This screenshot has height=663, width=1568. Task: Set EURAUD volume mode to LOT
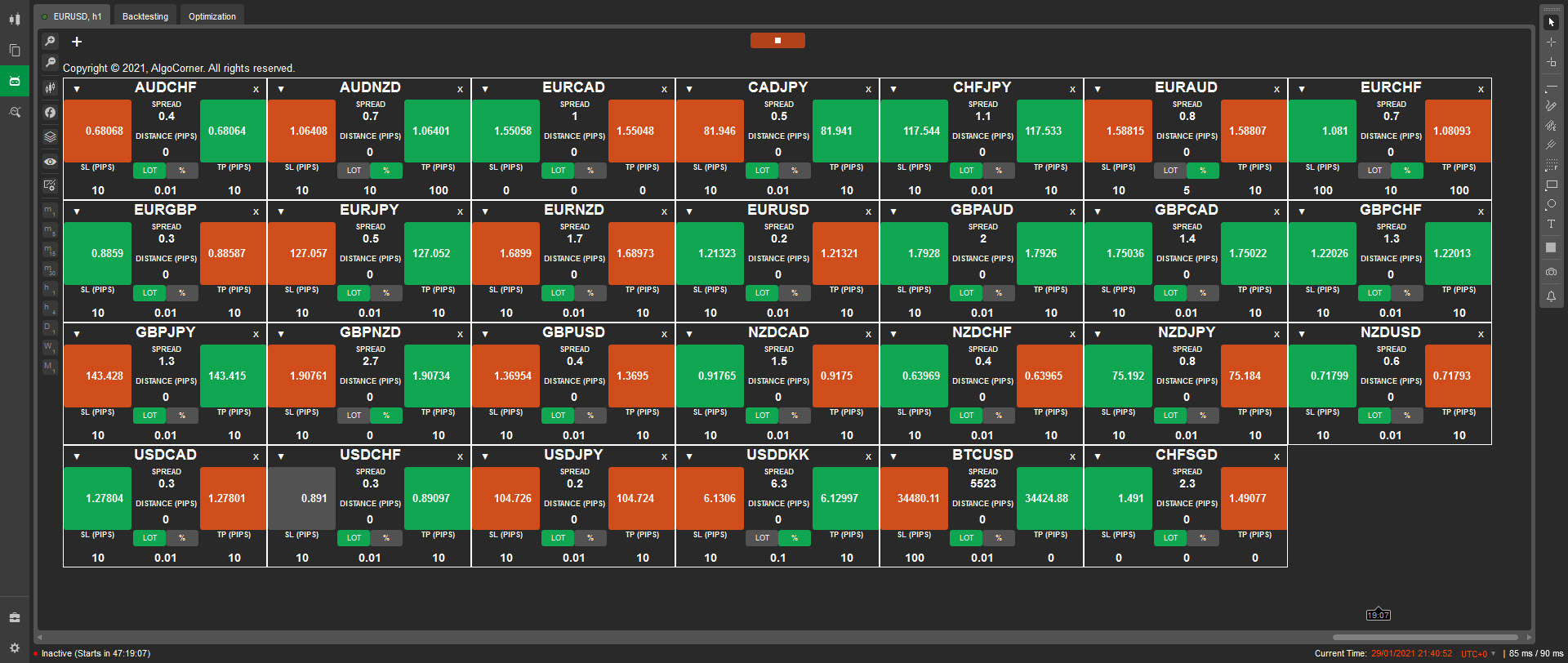pyautogui.click(x=1170, y=171)
